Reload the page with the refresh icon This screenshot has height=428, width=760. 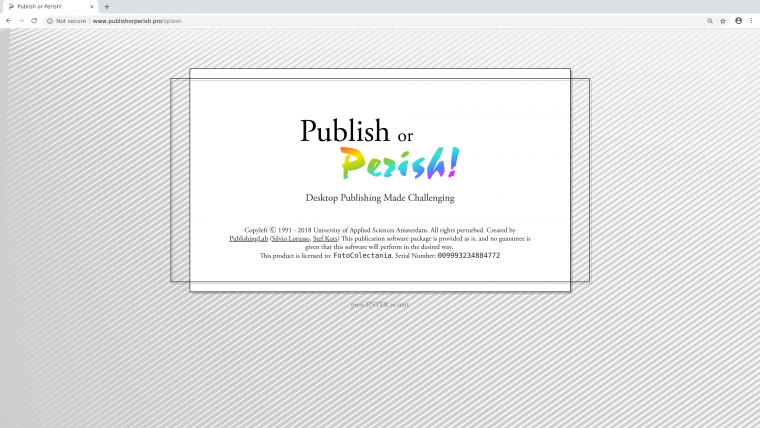coord(34,20)
